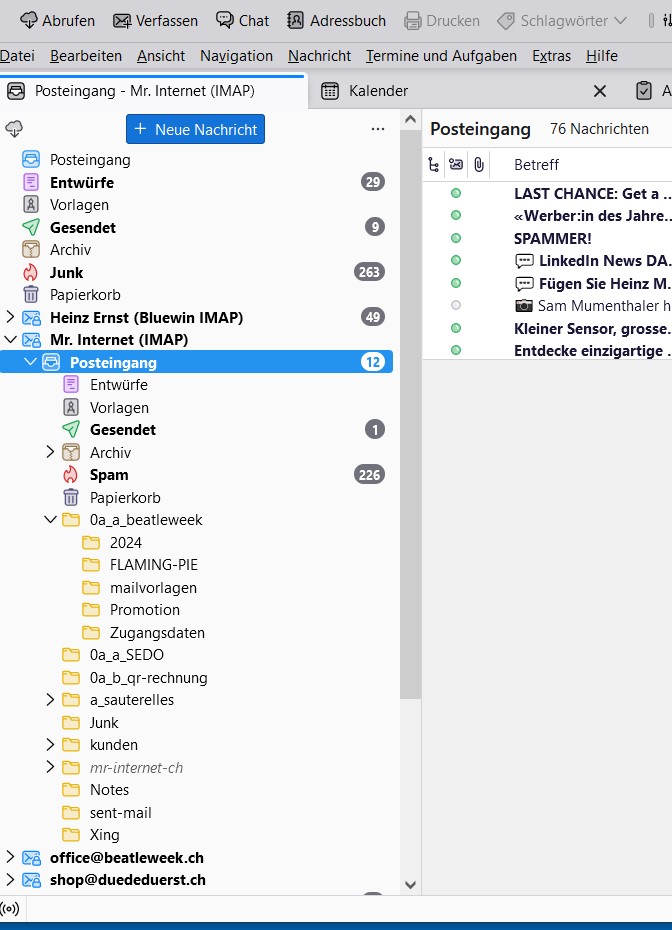Click the Abrufen get messages icon
This screenshot has width=672, height=930.
29,21
